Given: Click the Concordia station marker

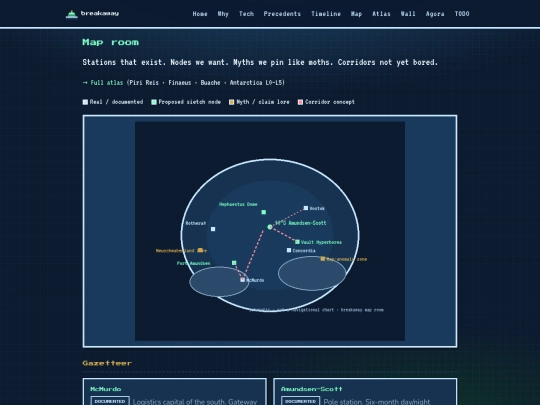Looking at the screenshot, I should 289,250.
